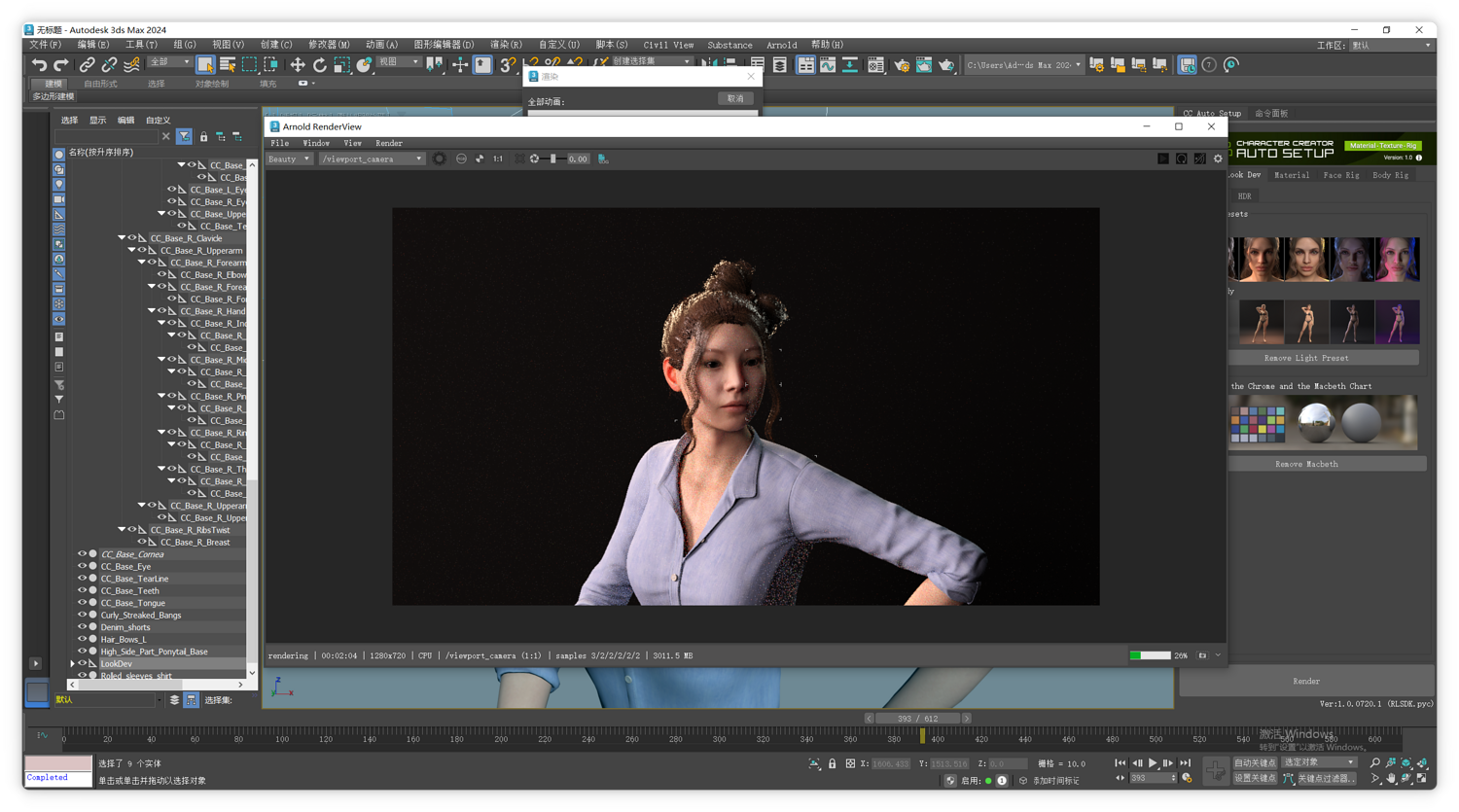Image resolution: width=1459 pixels, height=812 pixels.
Task: Click Zoom magnifier in viewport navigation controls
Action: pos(1374,763)
